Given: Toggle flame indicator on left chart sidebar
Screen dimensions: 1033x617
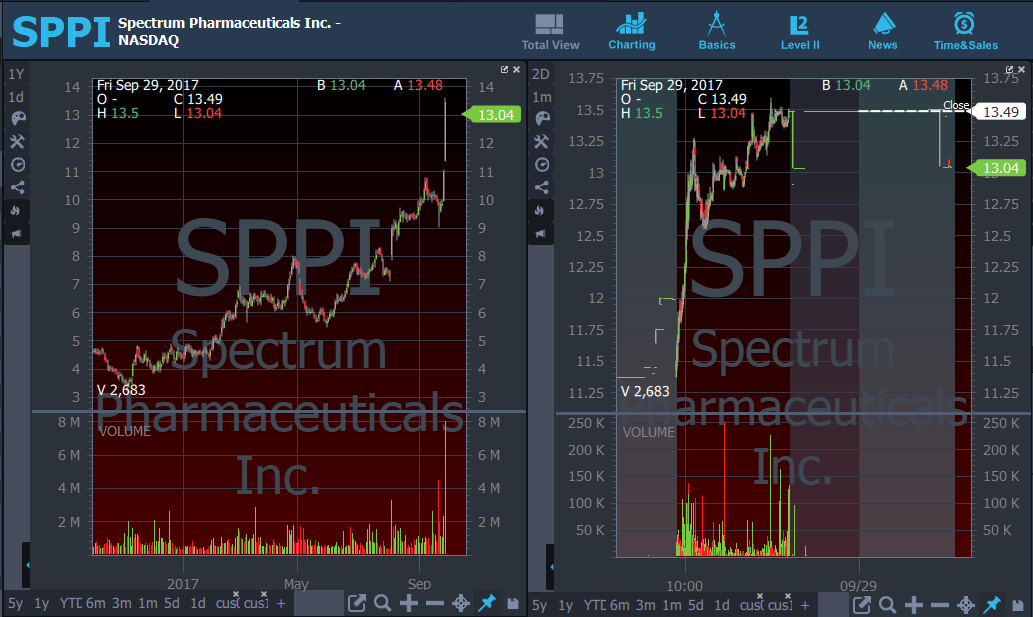Looking at the screenshot, I should click(17, 210).
